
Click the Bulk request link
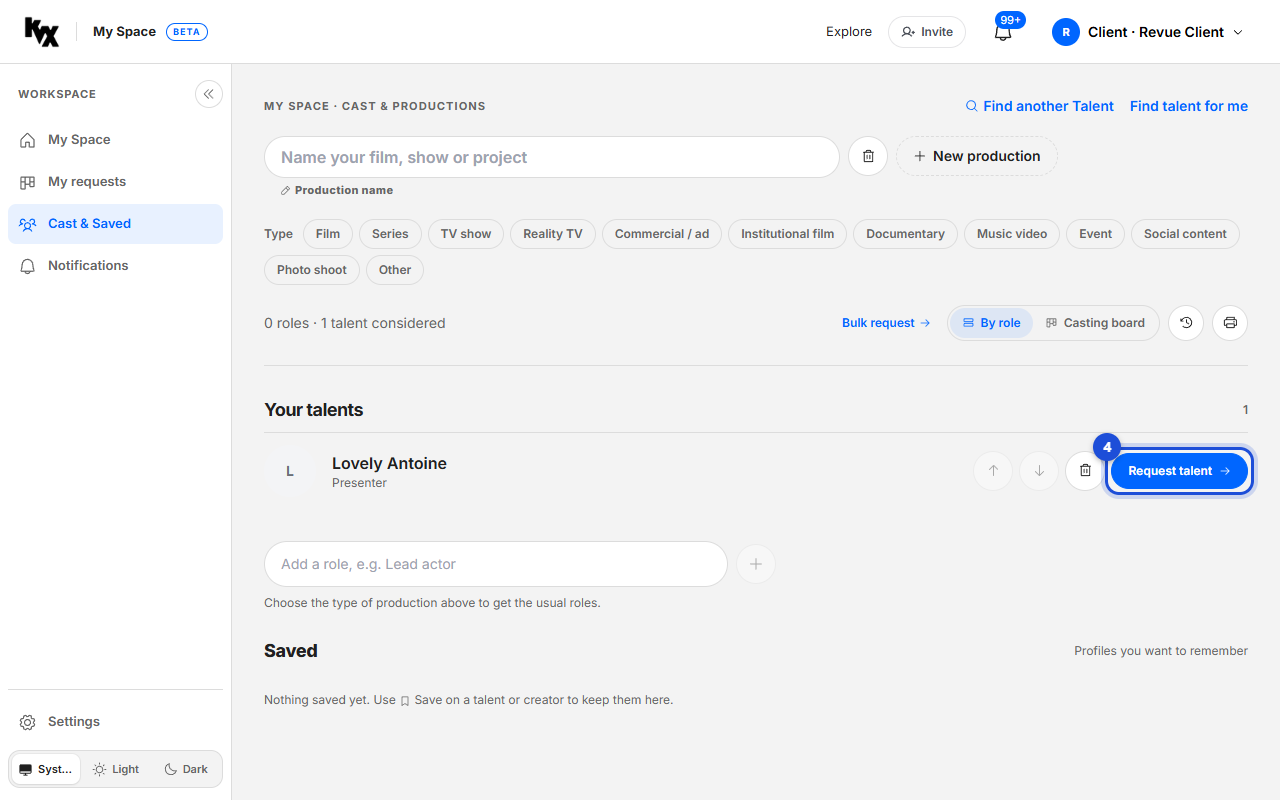[x=886, y=323]
